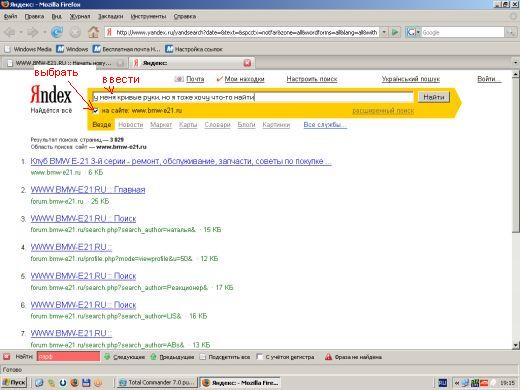Go back with the browser Back arrow

[x=10, y=32]
